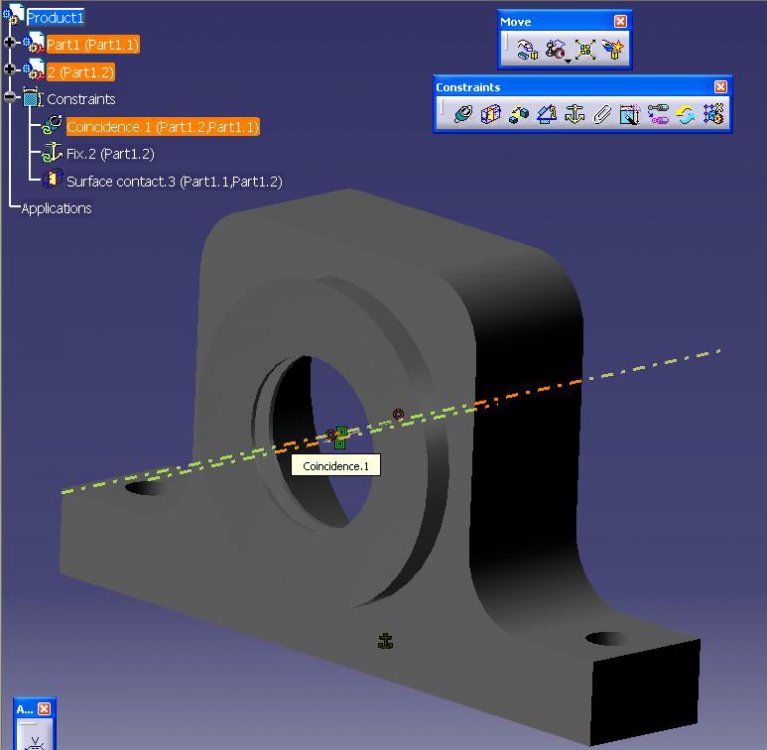Select the Offset Constraint tool
The image size is (767, 750).
tap(519, 114)
